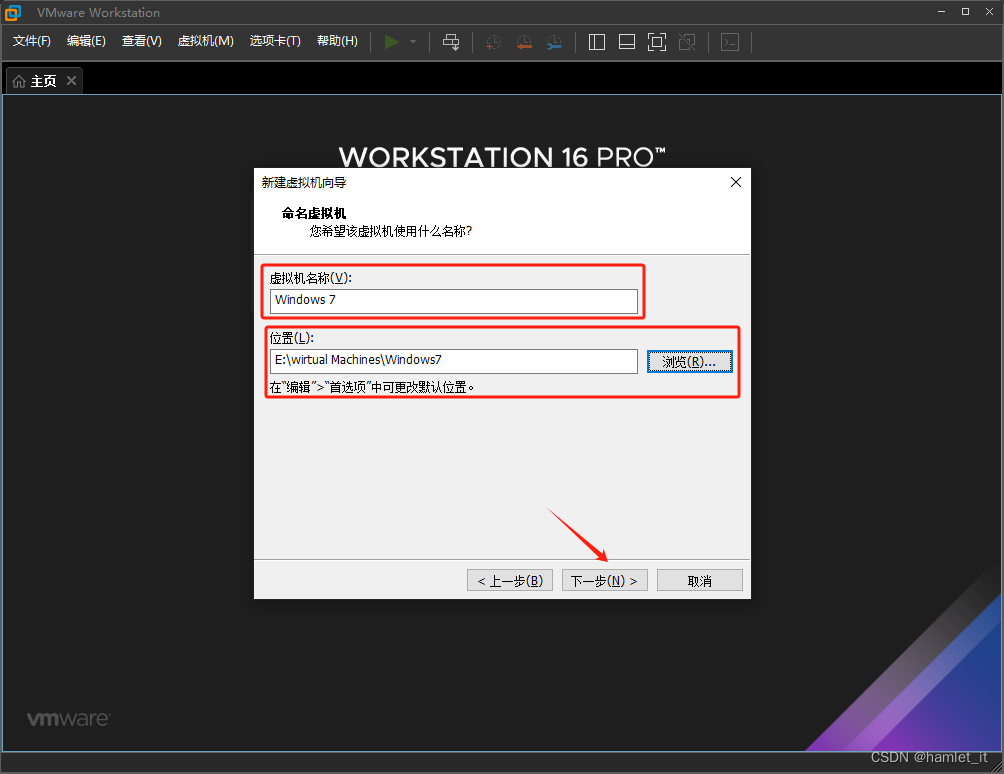The width and height of the screenshot is (1004, 774).
Task: Close the 主页 tab
Action: (x=72, y=81)
